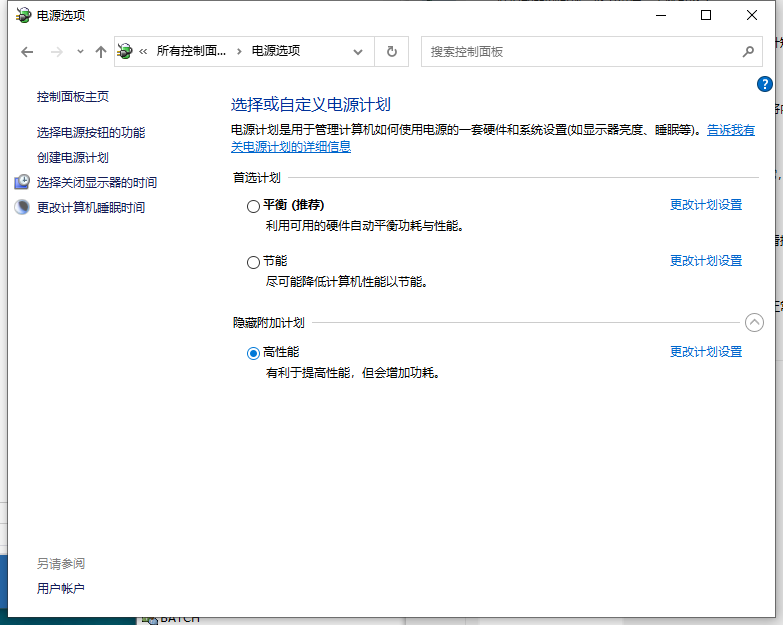
Task: Open the recent locations dropdown arrow
Action: [x=80, y=51]
